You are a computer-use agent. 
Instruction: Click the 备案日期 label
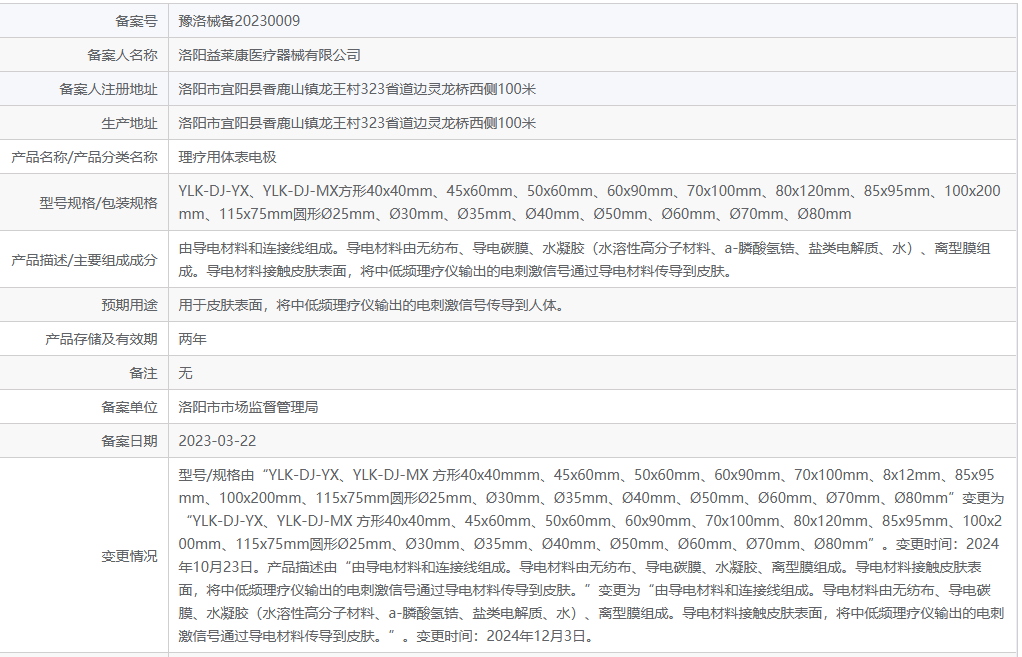(130, 441)
